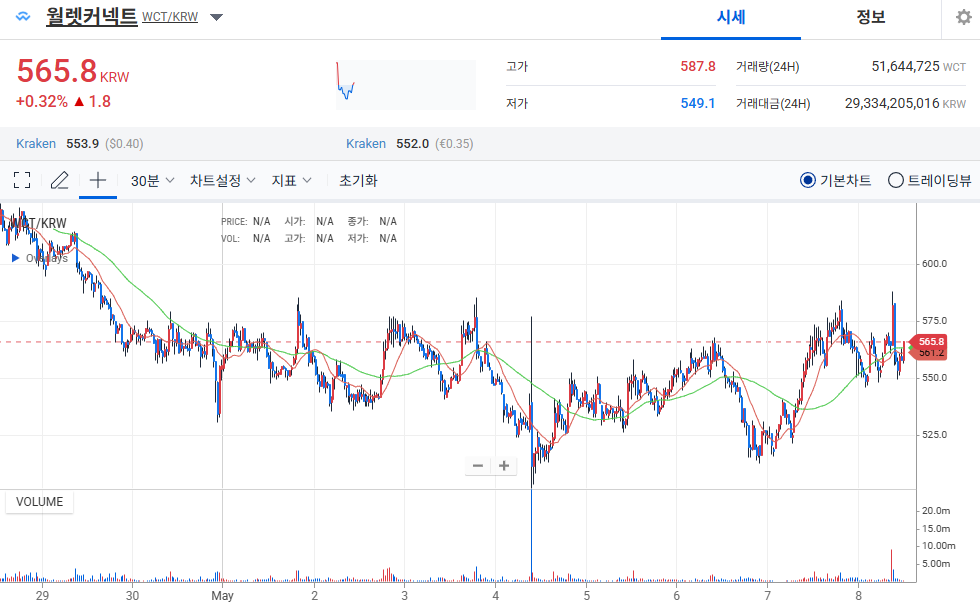Click the blue WalletConnect coin logo
The image size is (980, 611).
pos(23,17)
